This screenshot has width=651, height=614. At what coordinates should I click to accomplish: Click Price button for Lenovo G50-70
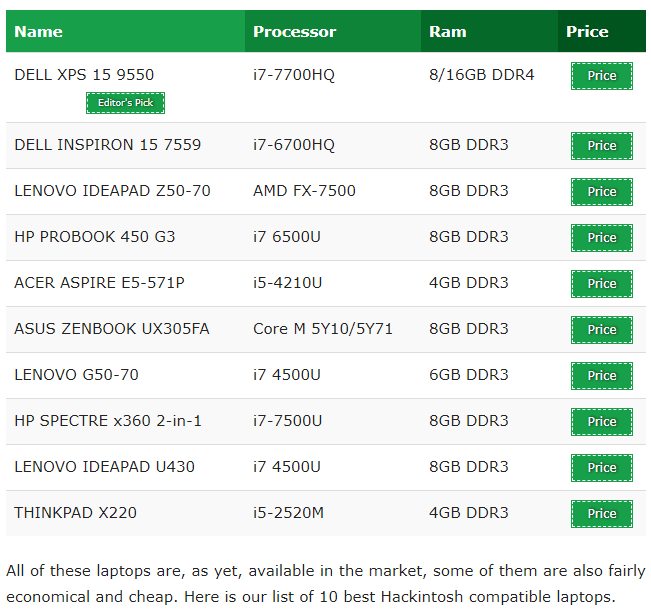[x=601, y=376]
